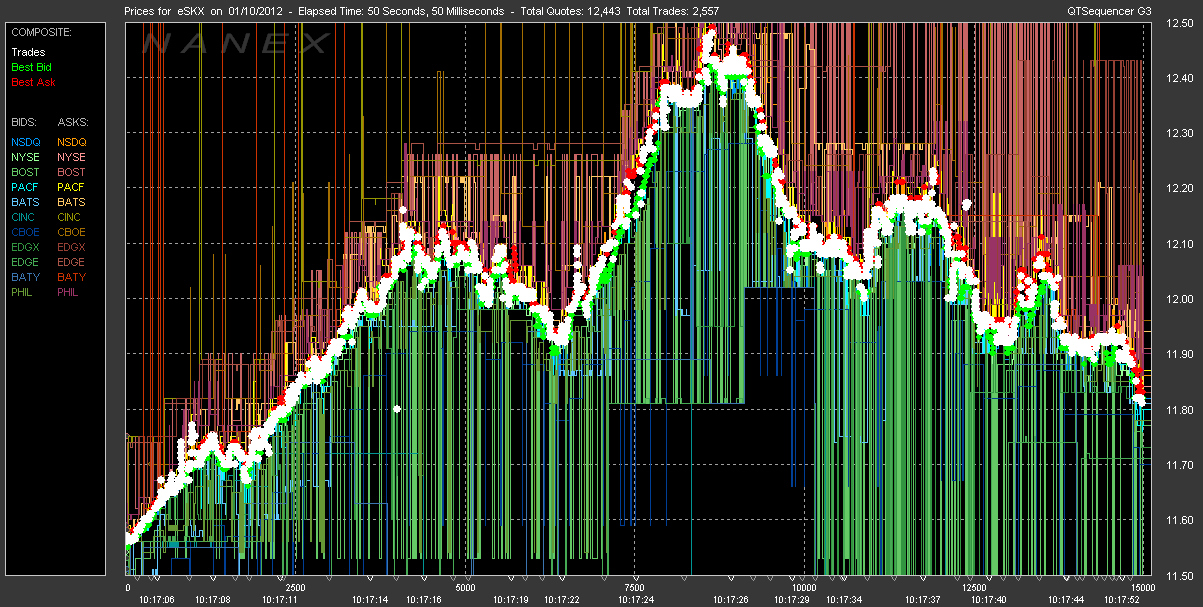Screen dimensions: 1203x607
Task: Click the "Total Trades: 2,557" header text
Action: pos(672,11)
